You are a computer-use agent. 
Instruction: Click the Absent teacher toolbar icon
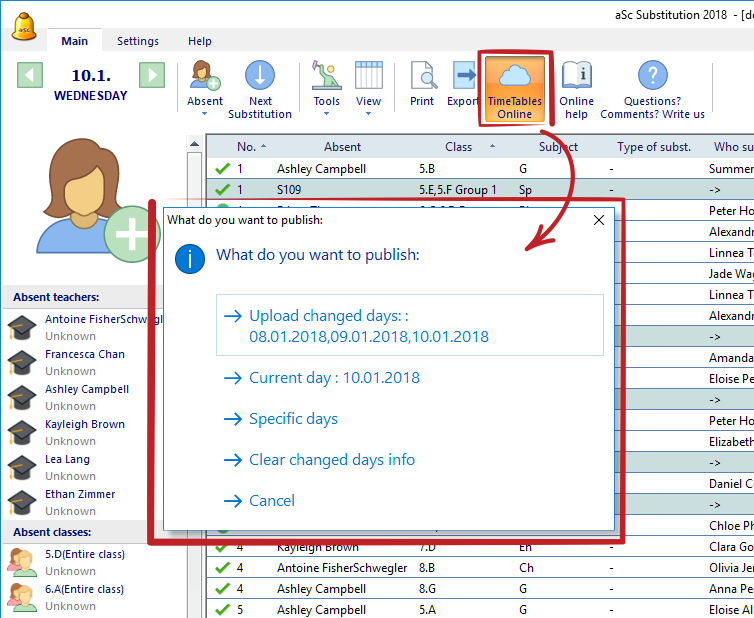click(x=204, y=76)
